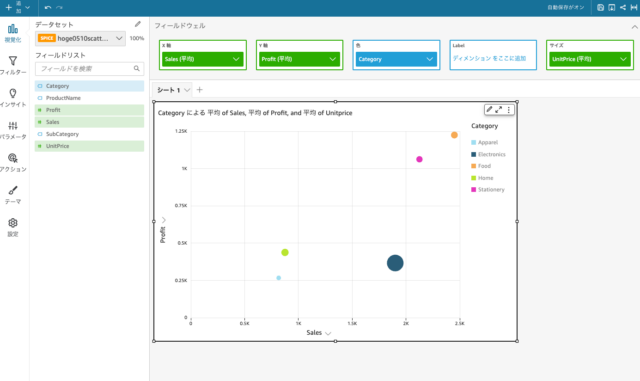
Task: Click the Electronics legend swatch
Action: click(x=473, y=154)
